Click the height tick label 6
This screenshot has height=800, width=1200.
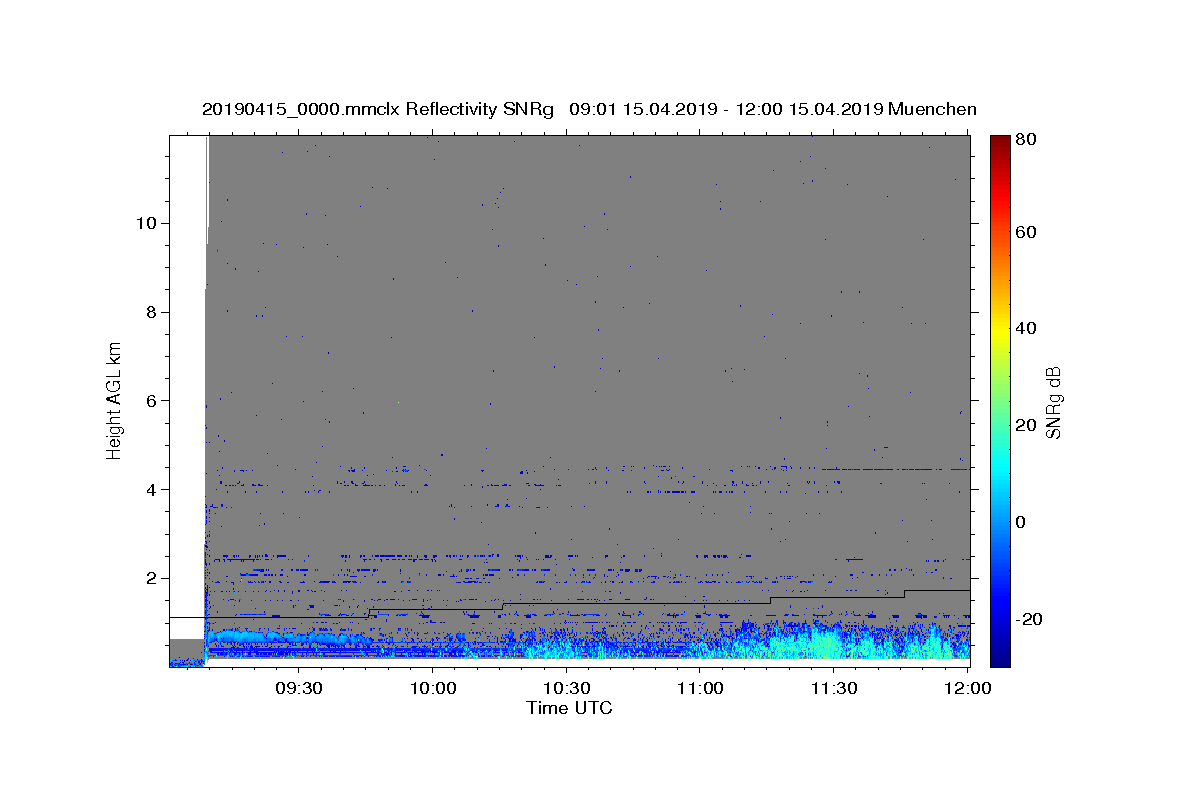(151, 401)
